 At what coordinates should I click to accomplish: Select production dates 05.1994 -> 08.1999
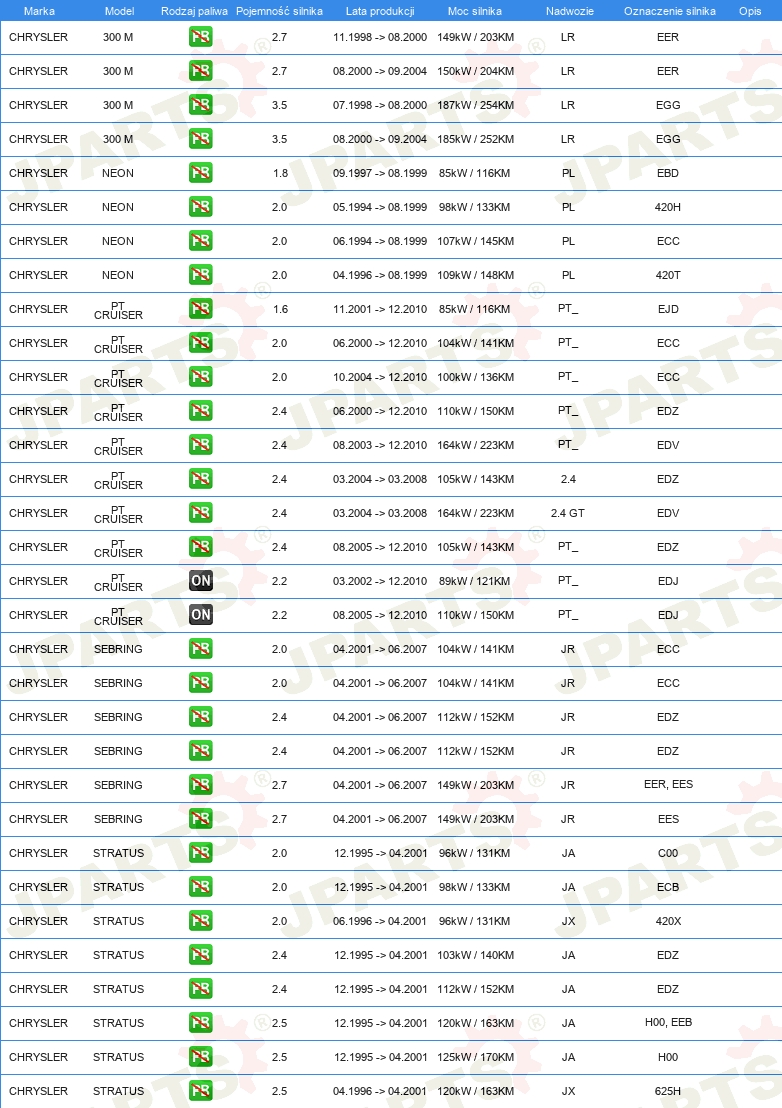(x=380, y=207)
